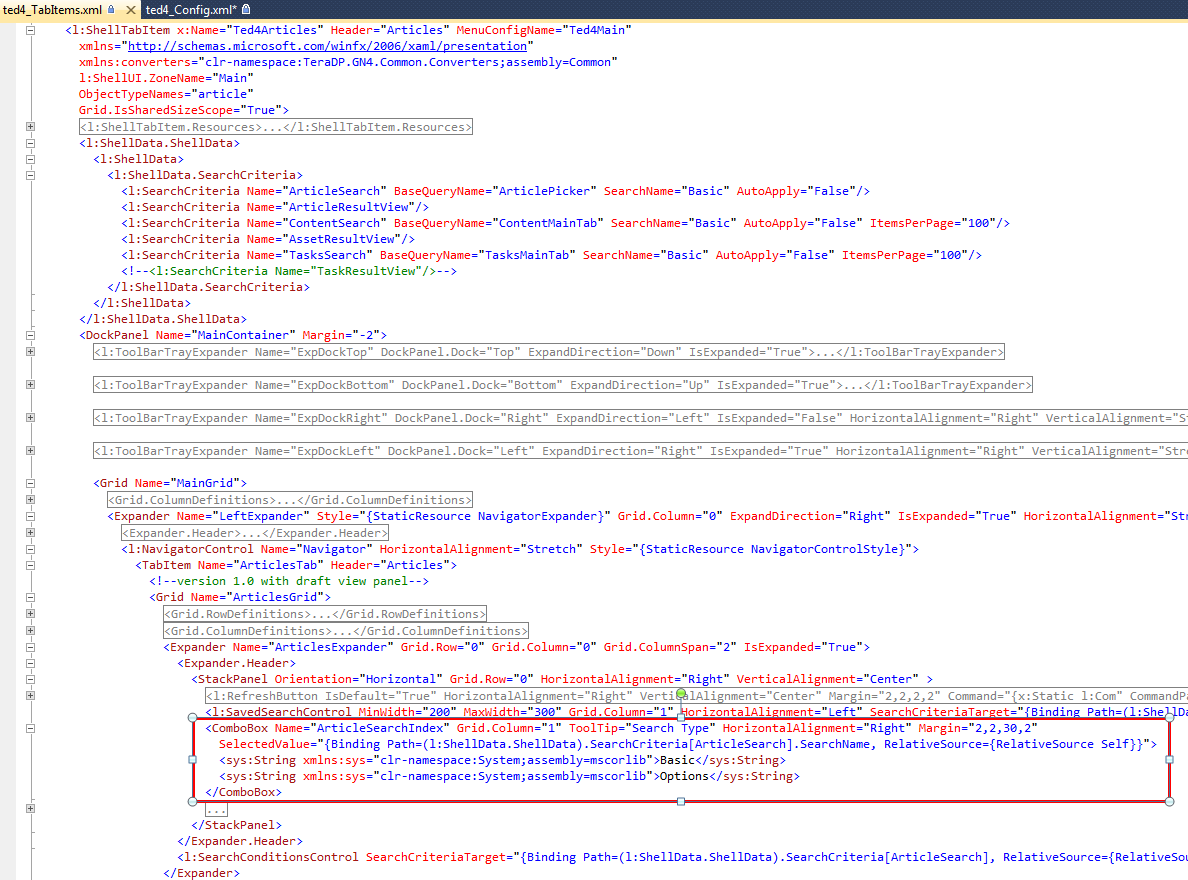
Task: Click the collapsed ellipsis region below ComboBox
Action: [217, 809]
